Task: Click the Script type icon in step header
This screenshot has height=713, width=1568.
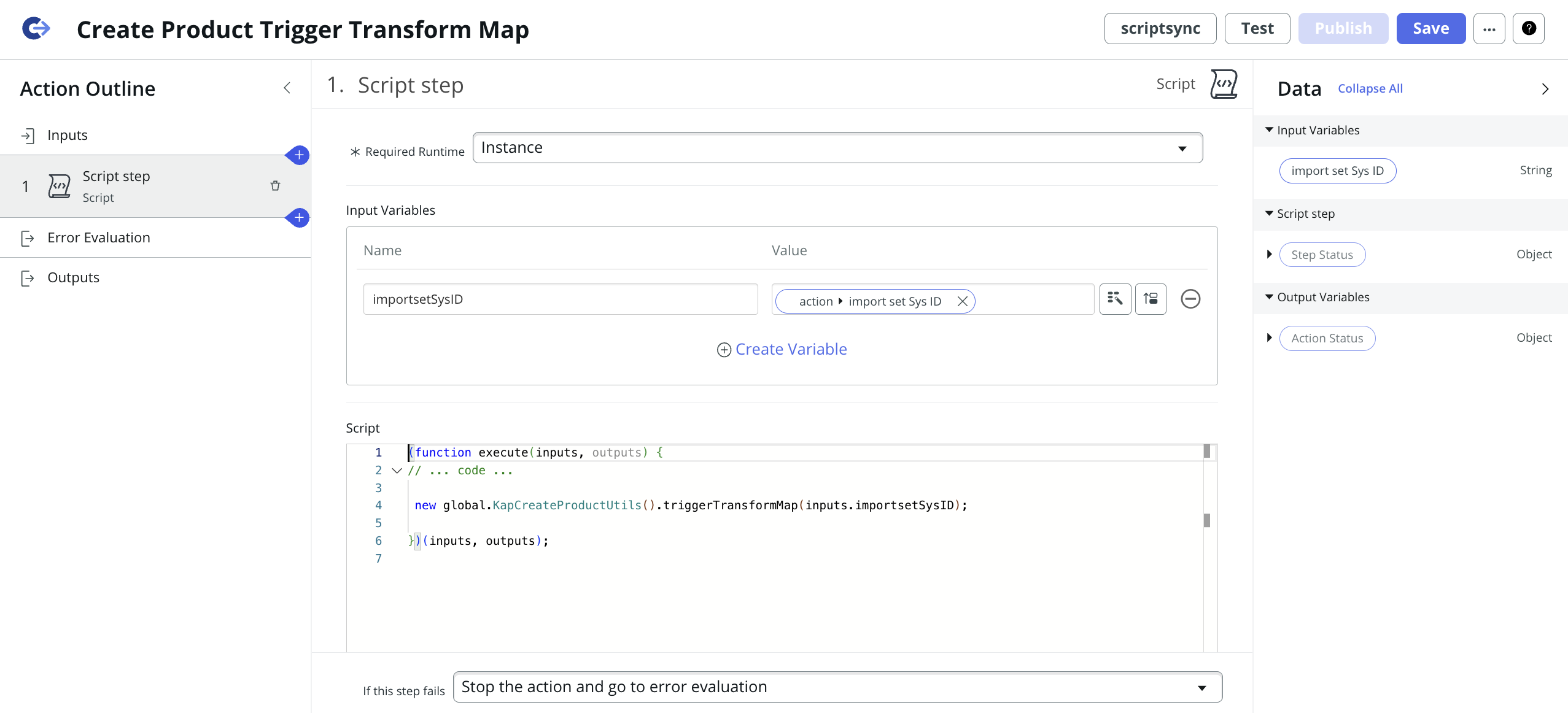Action: [1224, 84]
